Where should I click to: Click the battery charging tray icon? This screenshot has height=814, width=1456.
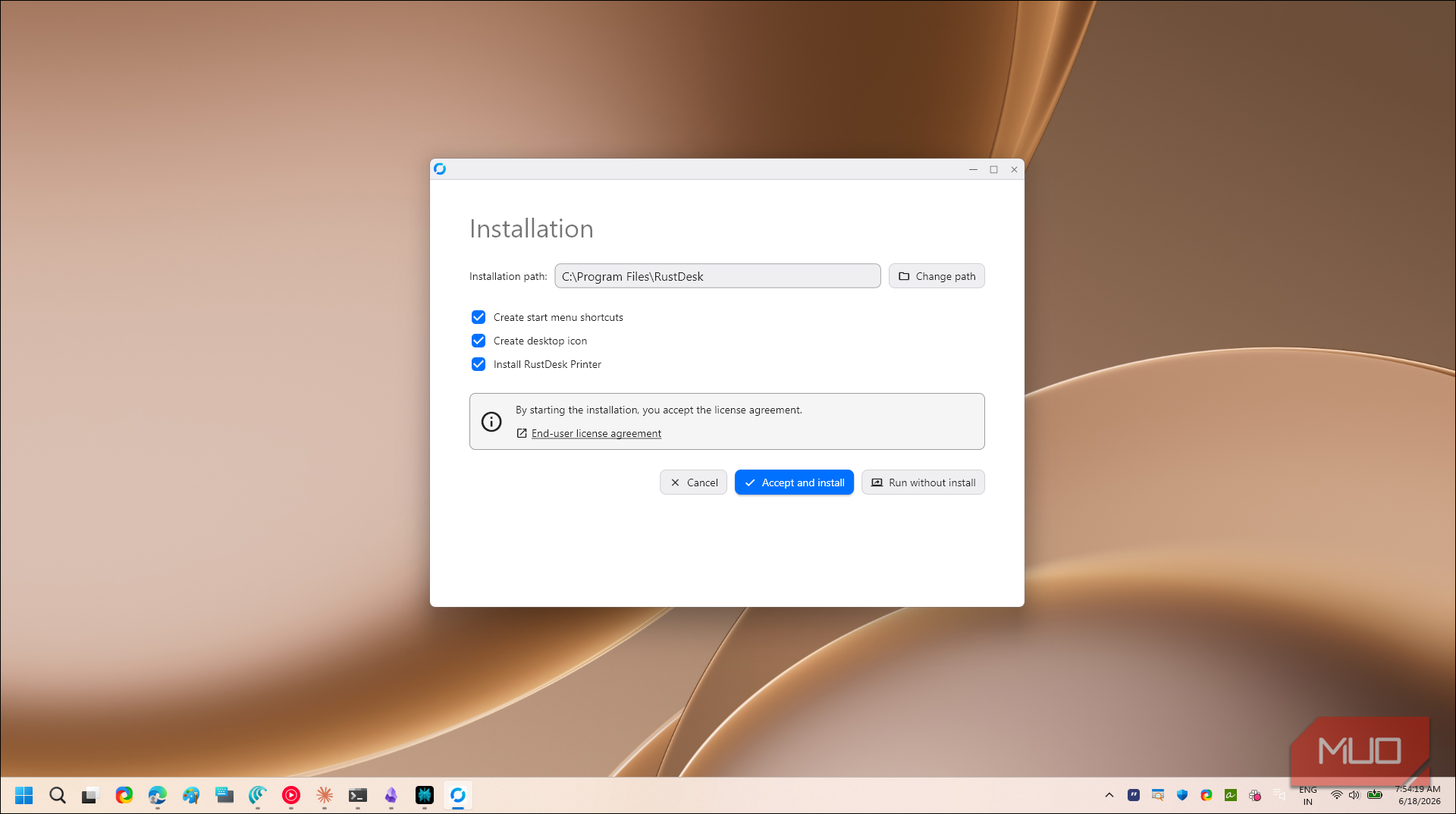[1375, 795]
